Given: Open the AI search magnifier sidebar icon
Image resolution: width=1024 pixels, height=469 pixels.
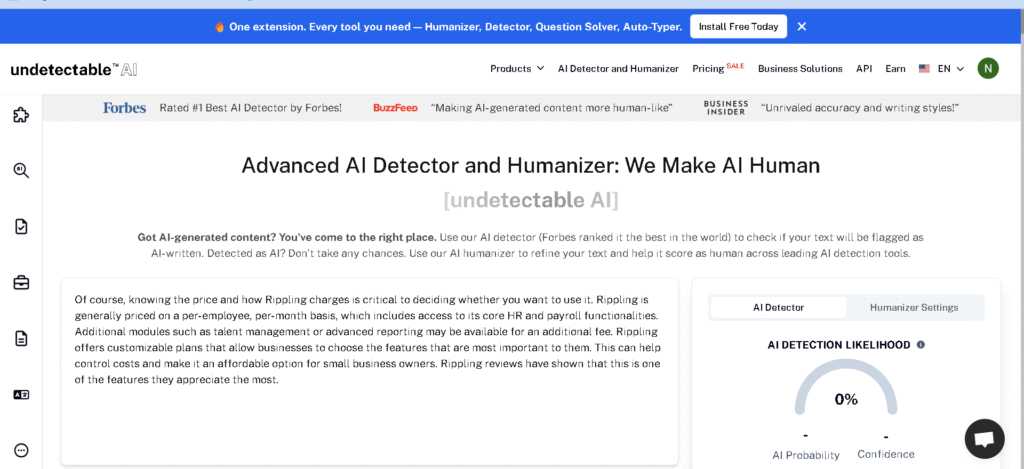Looking at the screenshot, I should (x=21, y=171).
